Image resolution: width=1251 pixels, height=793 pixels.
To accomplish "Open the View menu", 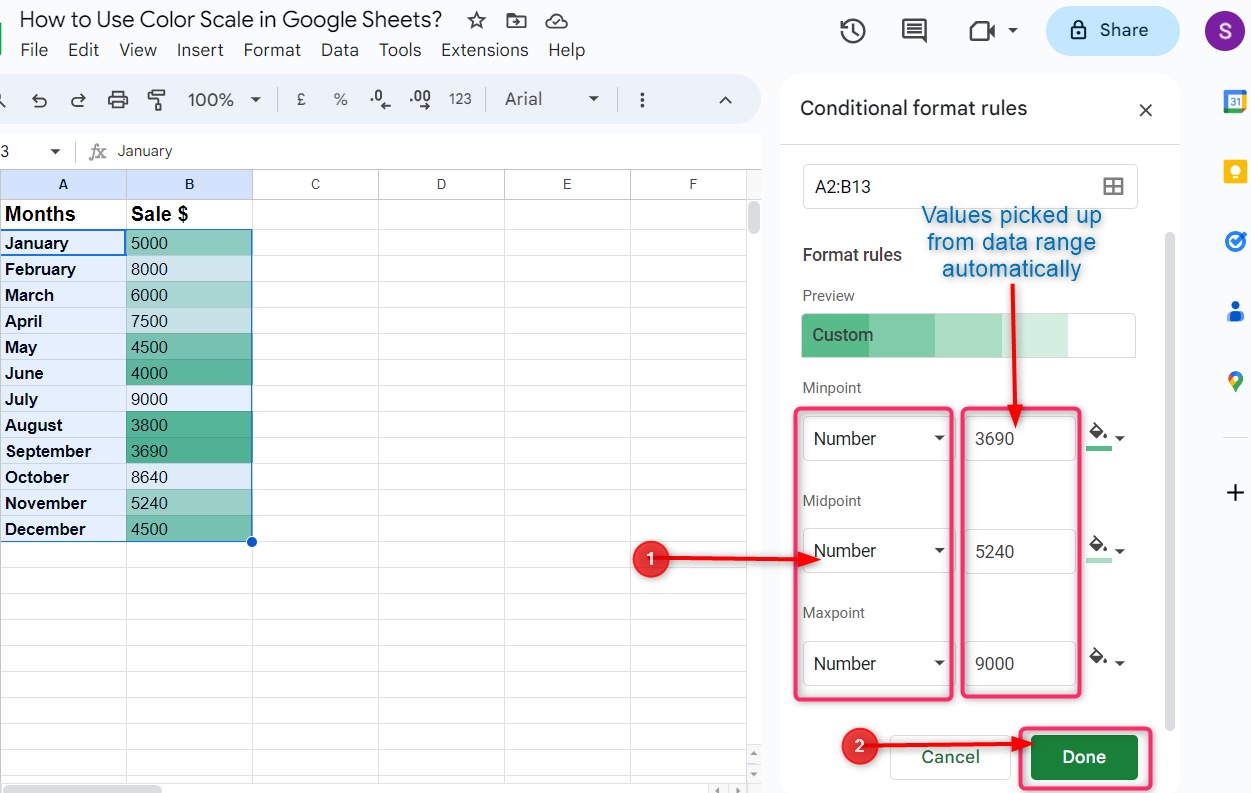I will pos(138,50).
